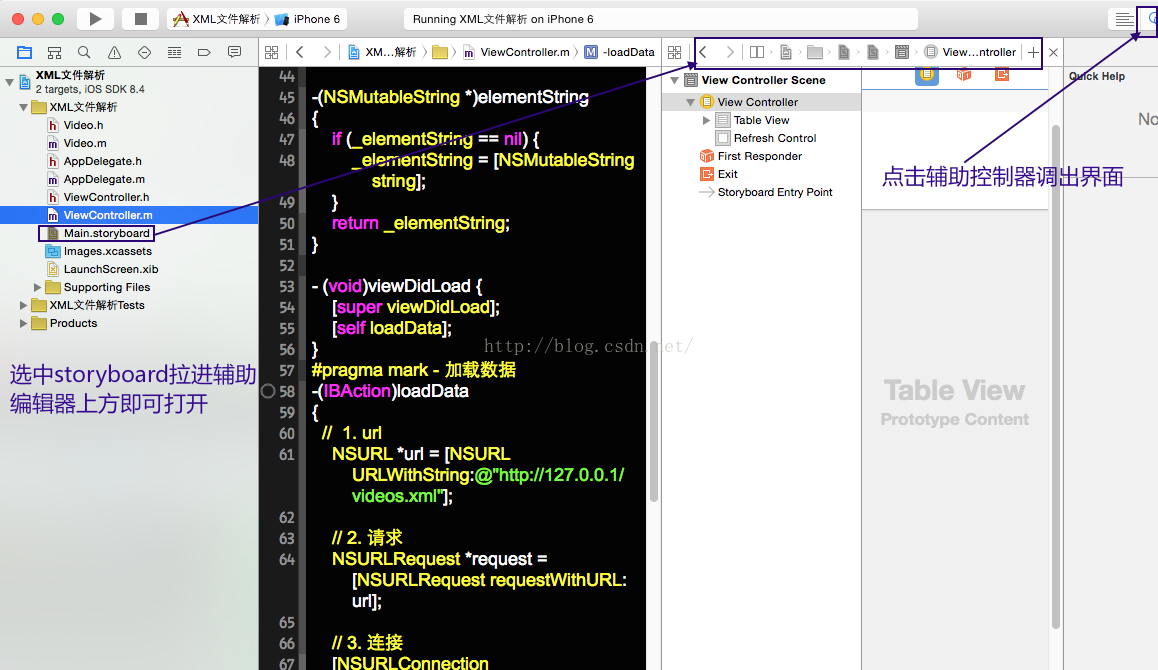Switch to the Standard editor layout button
1158x670 pixels.
pyautogui.click(x=1124, y=19)
